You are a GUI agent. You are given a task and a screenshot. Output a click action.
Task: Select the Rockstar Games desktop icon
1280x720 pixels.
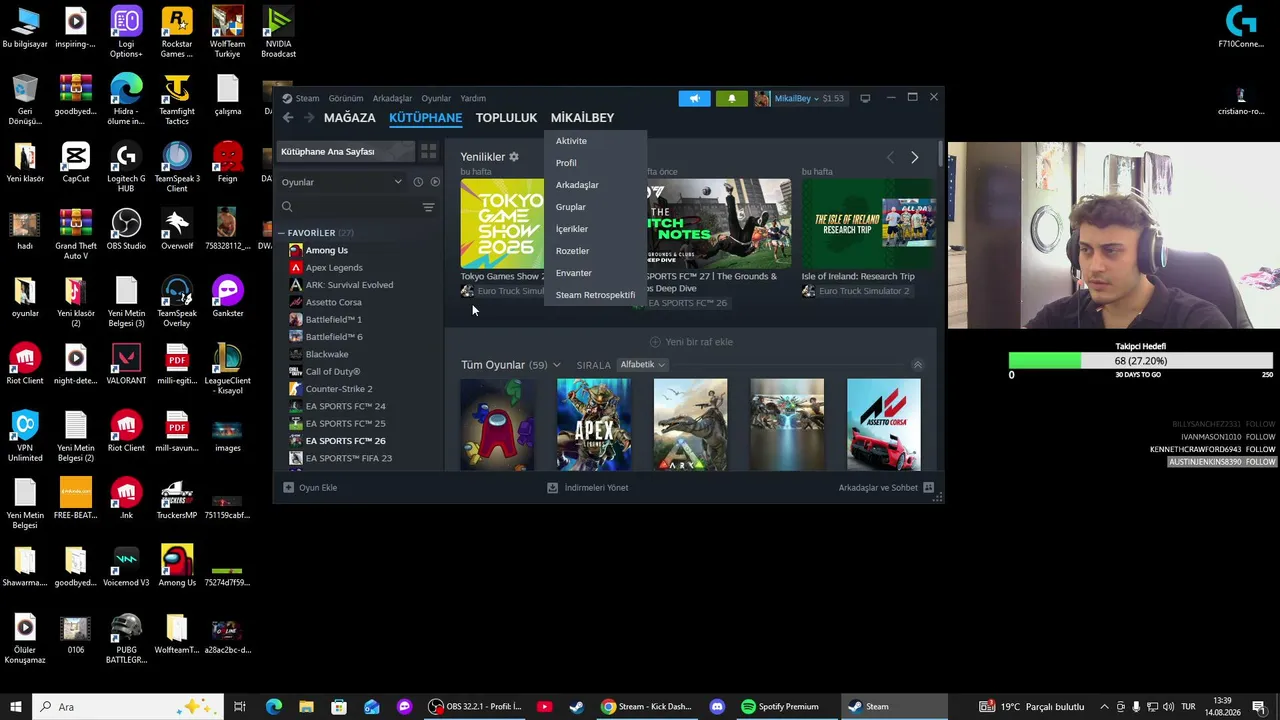pos(177,32)
